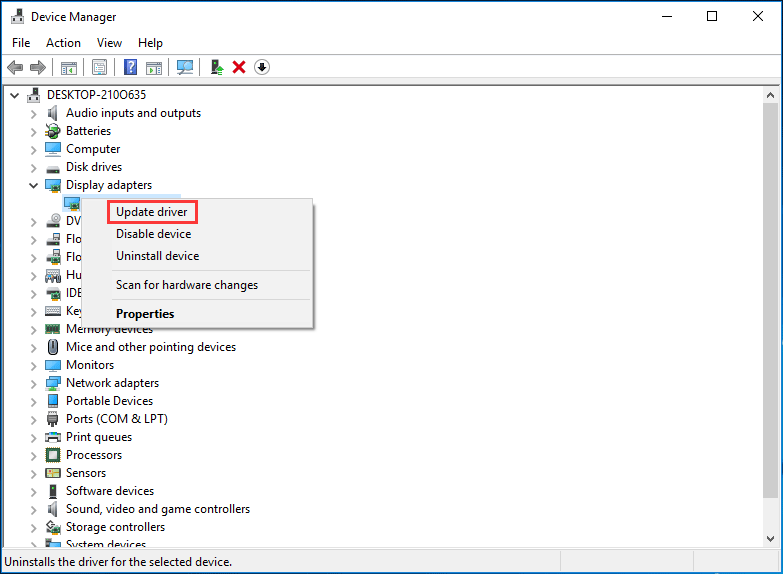Click the Update driver toolbar icon
The width and height of the screenshot is (783, 574).
216,67
